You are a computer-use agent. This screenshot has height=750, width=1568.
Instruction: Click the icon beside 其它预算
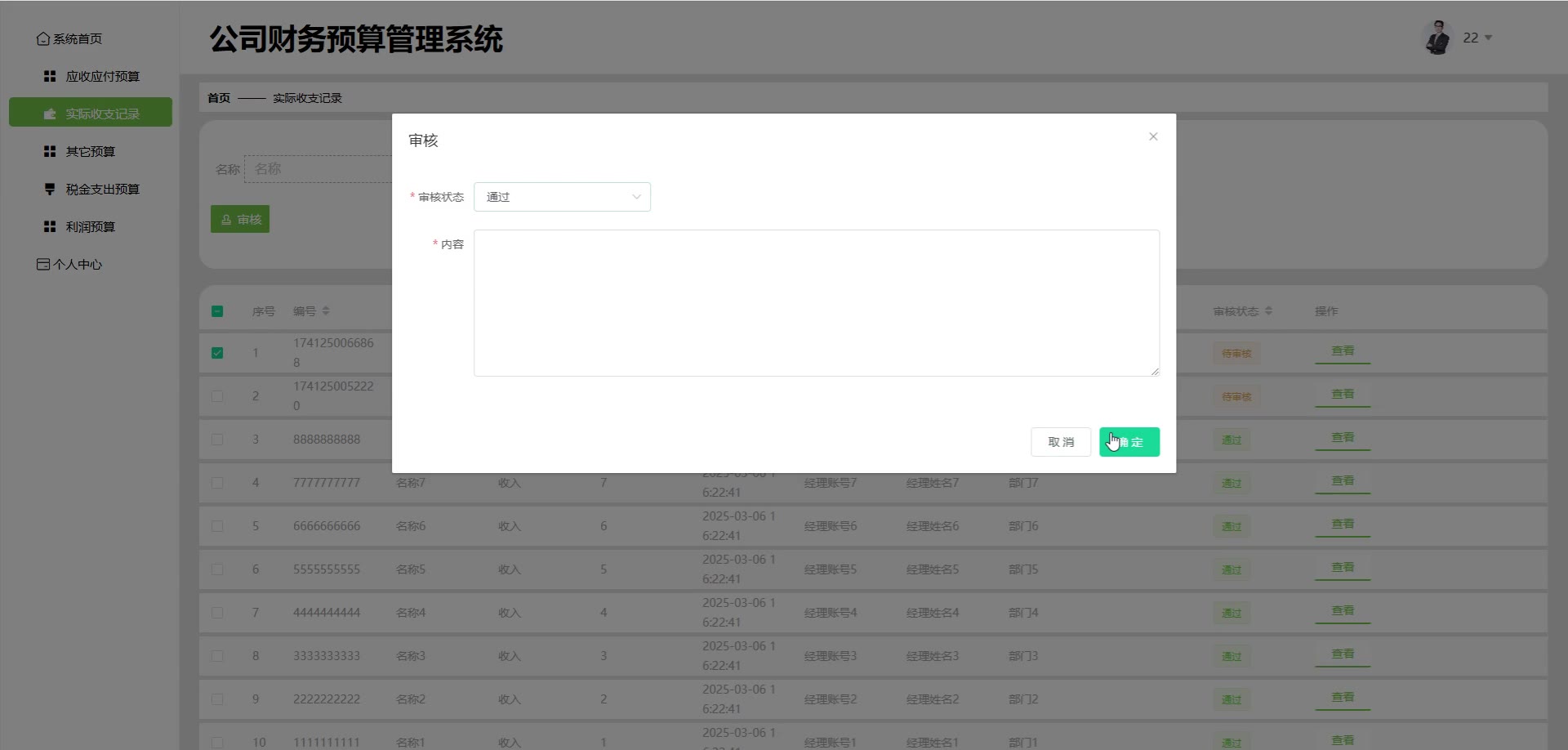(50, 151)
